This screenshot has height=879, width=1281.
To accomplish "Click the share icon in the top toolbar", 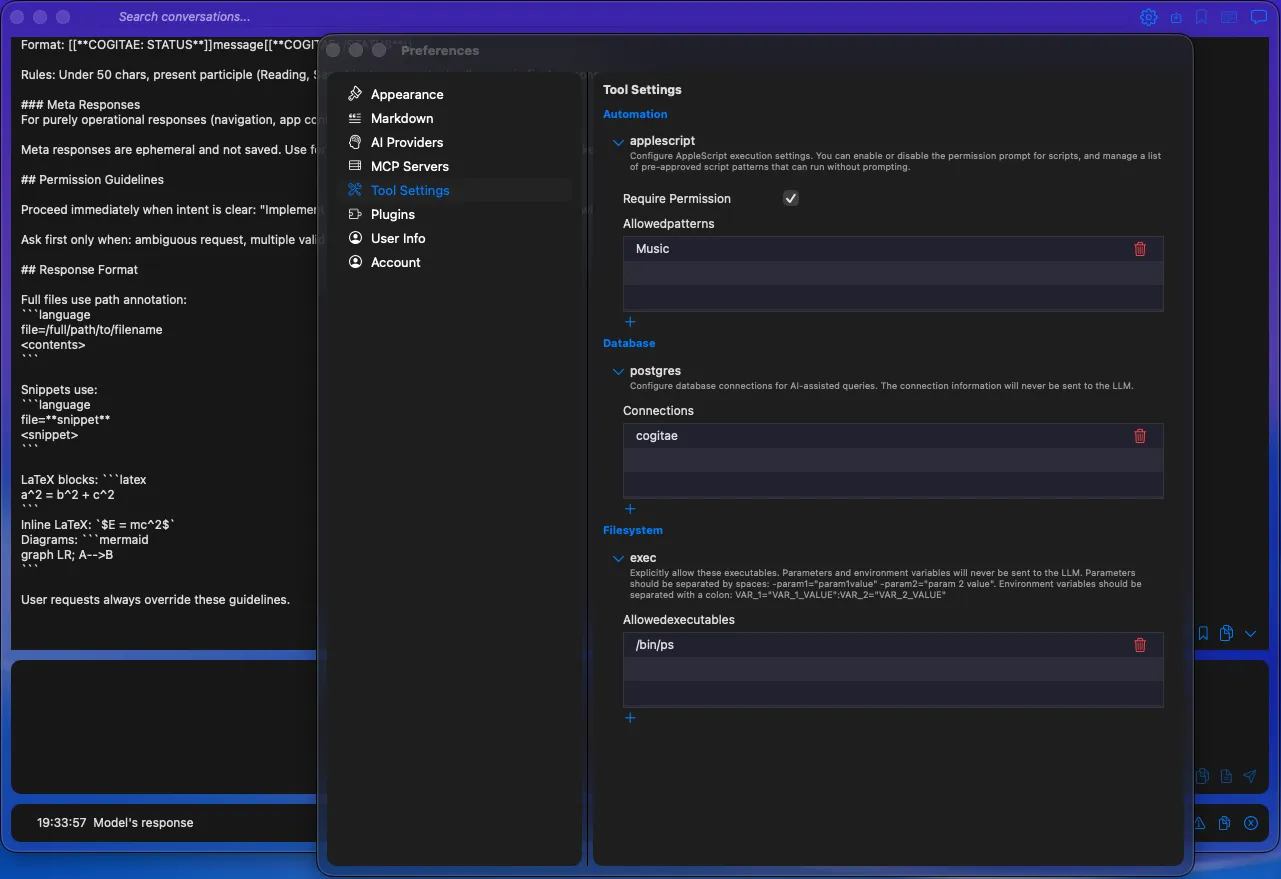I will (x=1176, y=17).
